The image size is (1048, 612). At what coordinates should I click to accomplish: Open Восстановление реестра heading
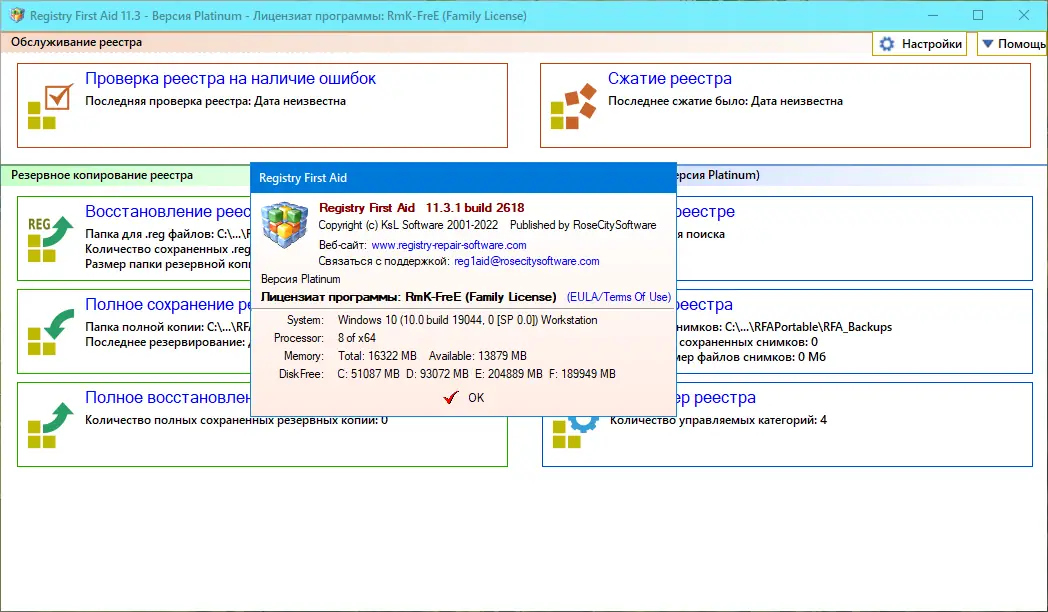[x=168, y=211]
